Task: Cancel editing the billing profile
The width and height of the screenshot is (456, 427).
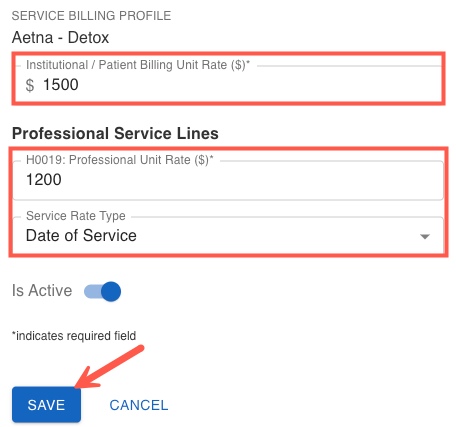Action: pyautogui.click(x=139, y=405)
